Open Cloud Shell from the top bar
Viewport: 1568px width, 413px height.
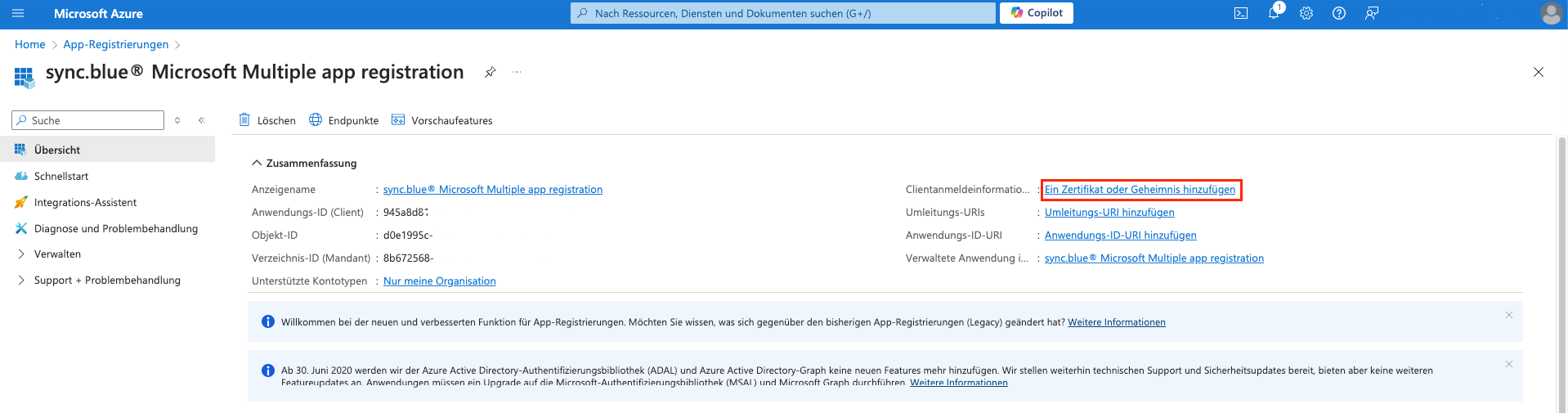[1240, 14]
